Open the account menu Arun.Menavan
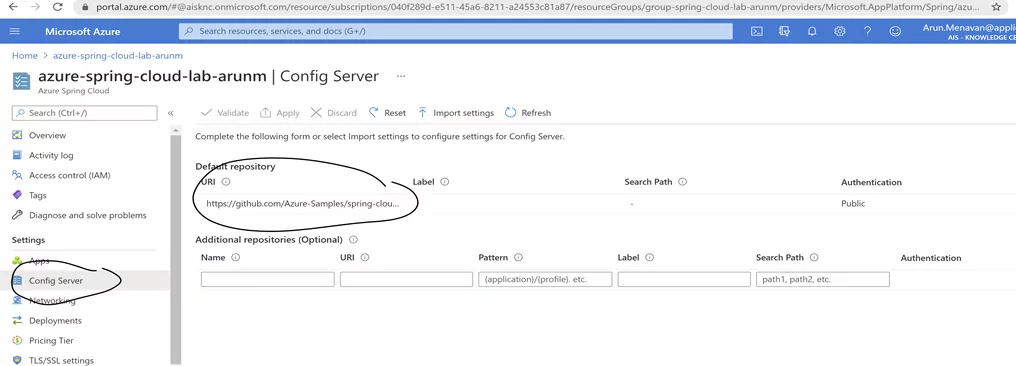This screenshot has height=366, width=1016. coord(969,31)
